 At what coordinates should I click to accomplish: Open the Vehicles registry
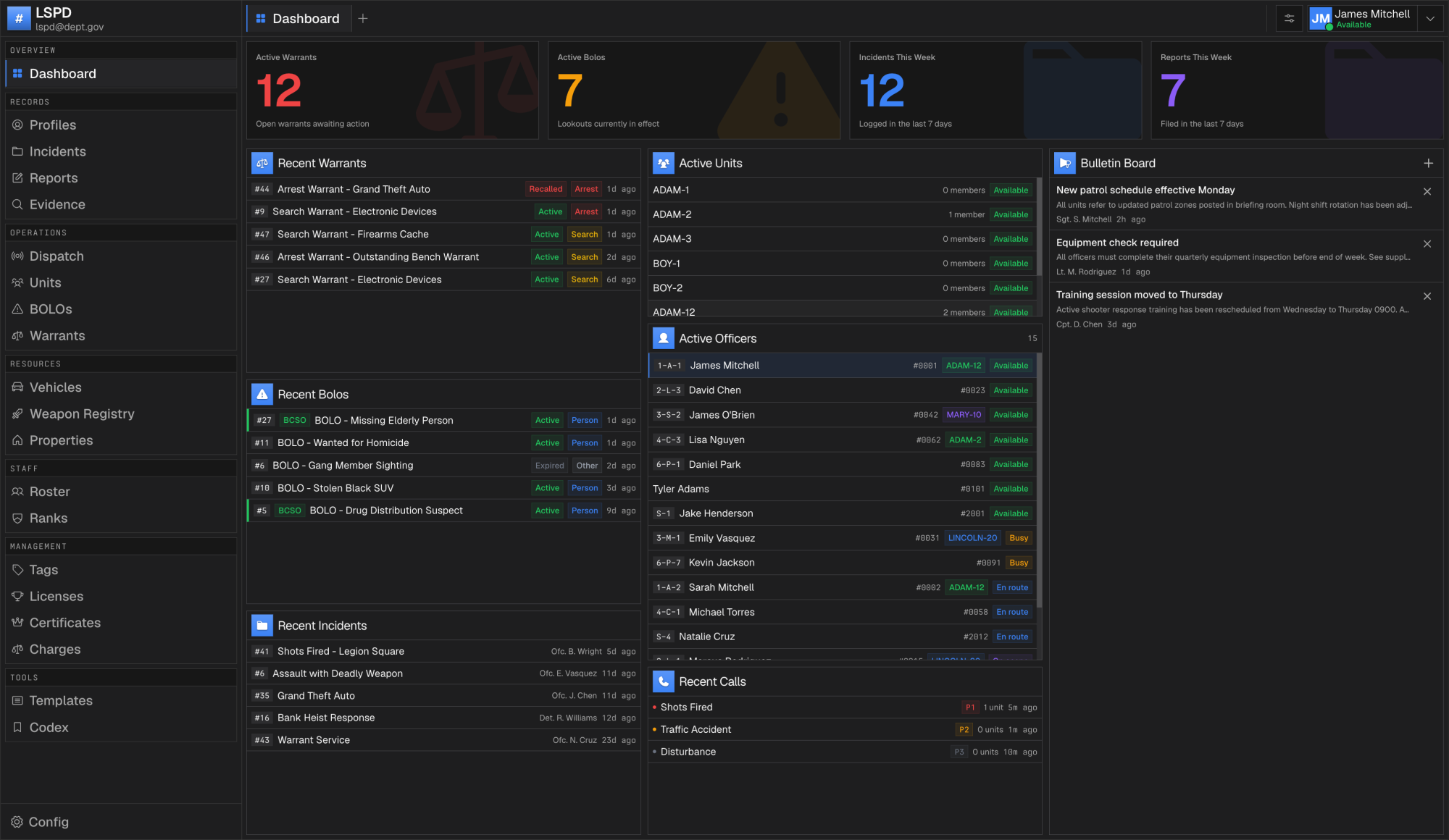click(x=121, y=387)
